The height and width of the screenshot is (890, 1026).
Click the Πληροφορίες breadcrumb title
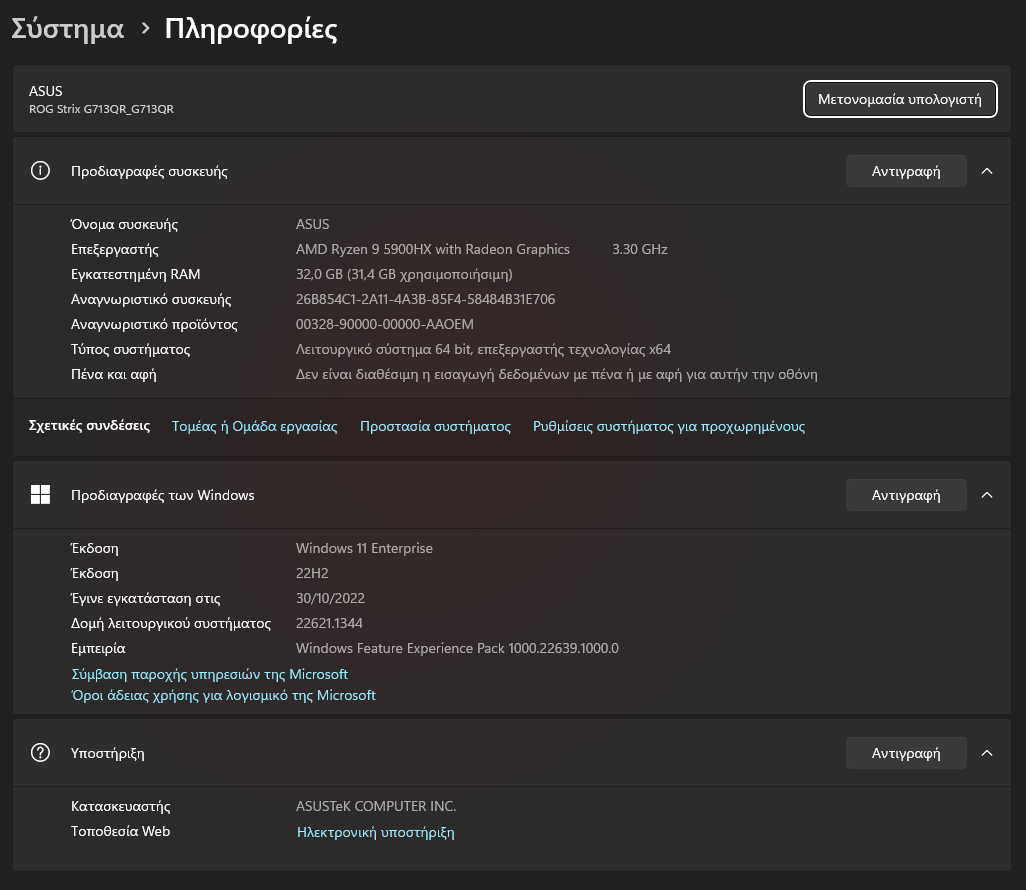click(251, 29)
